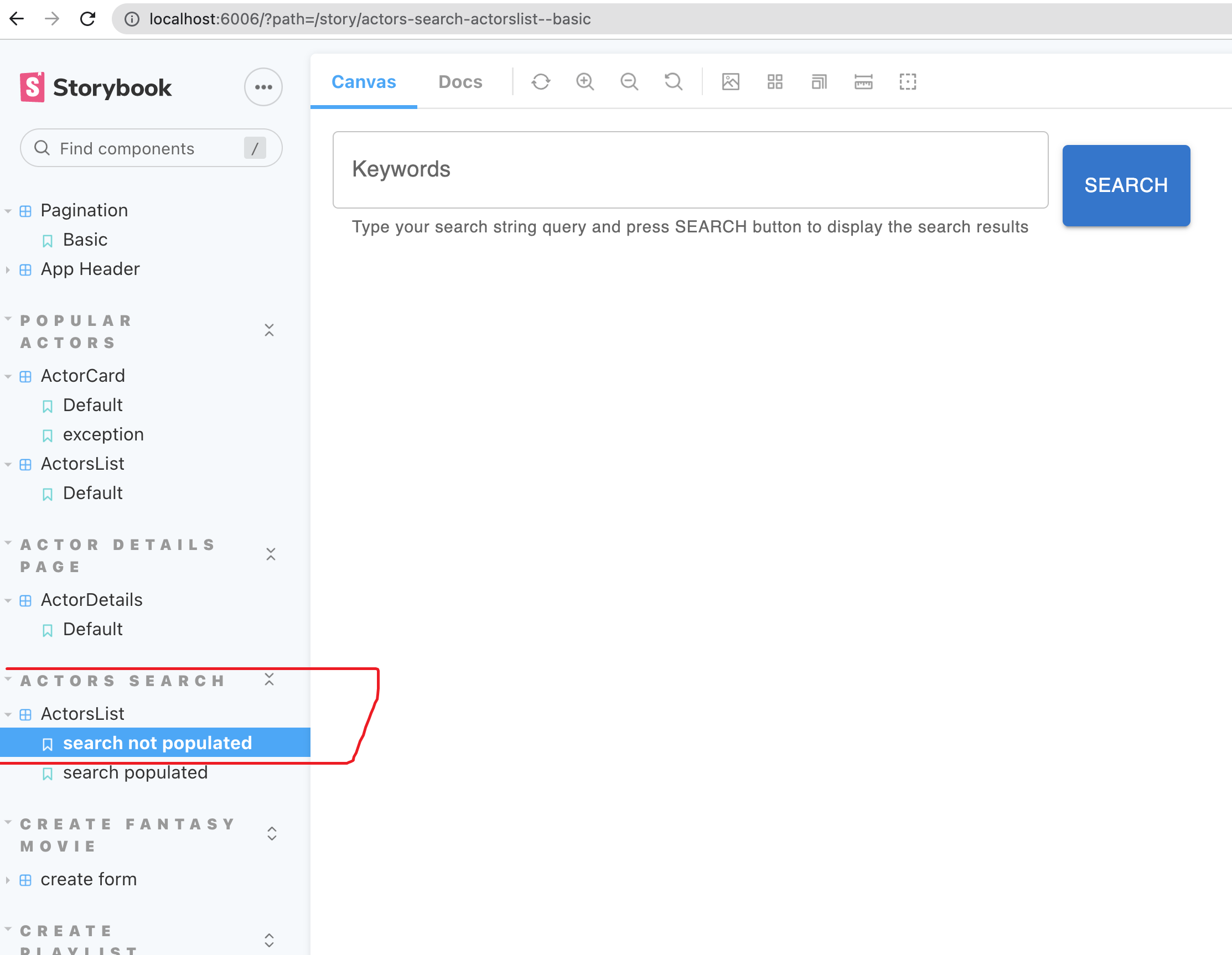
Task: Focus the Keywords input field
Action: click(x=690, y=170)
